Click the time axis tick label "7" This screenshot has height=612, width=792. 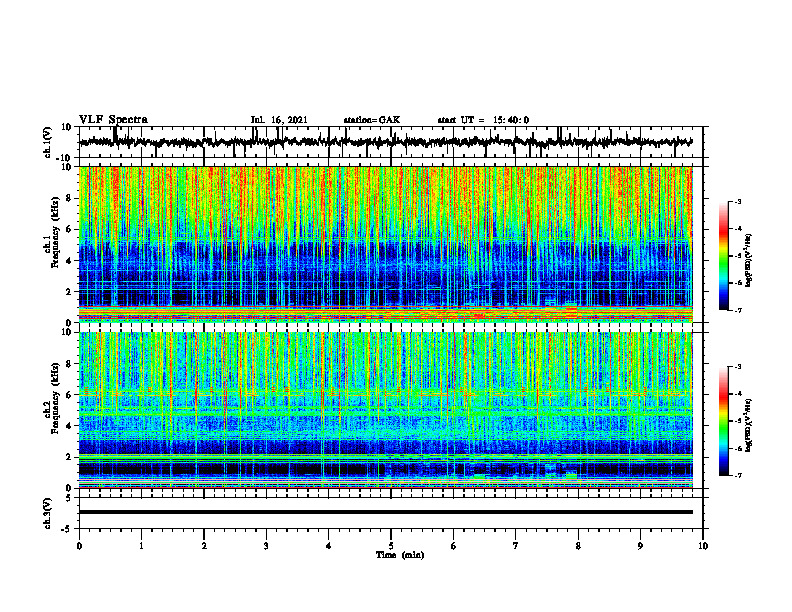(516, 546)
